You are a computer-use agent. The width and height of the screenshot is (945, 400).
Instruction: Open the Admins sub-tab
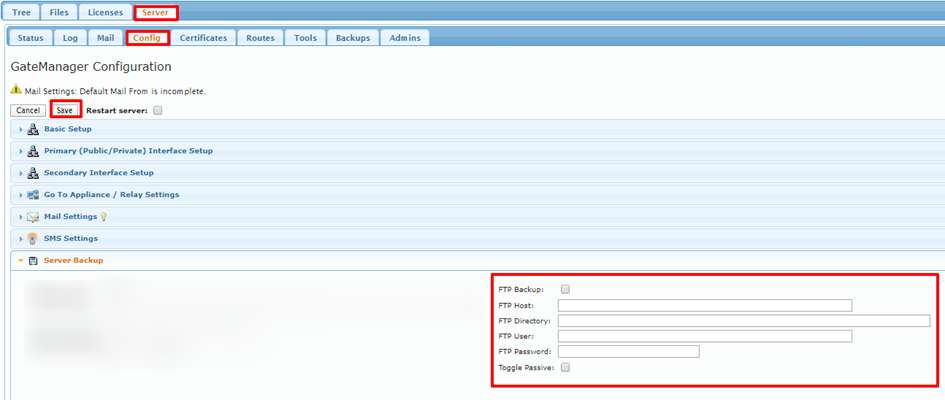coord(405,37)
